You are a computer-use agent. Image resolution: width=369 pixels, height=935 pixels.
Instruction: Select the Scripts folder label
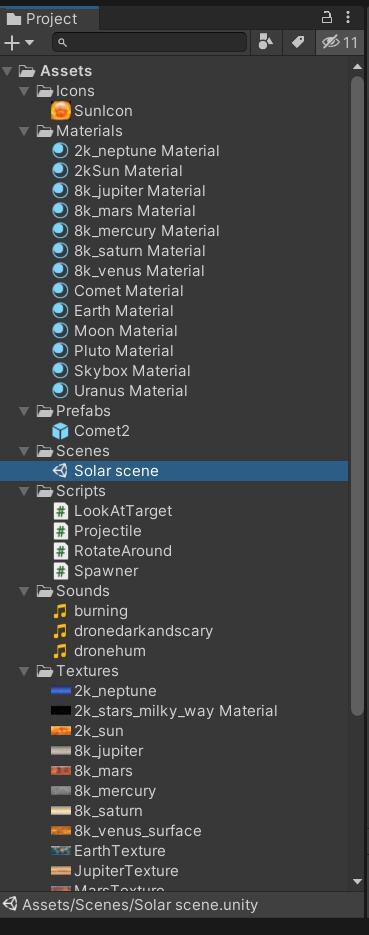(x=80, y=491)
